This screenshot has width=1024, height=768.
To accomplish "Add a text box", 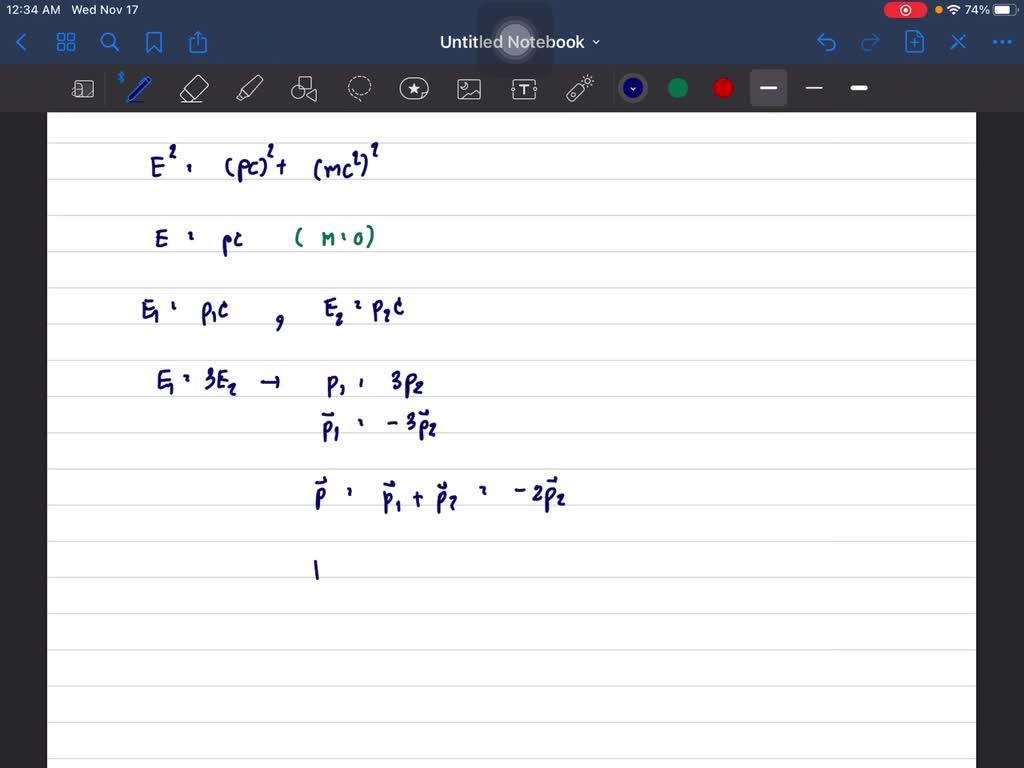I will [524, 88].
